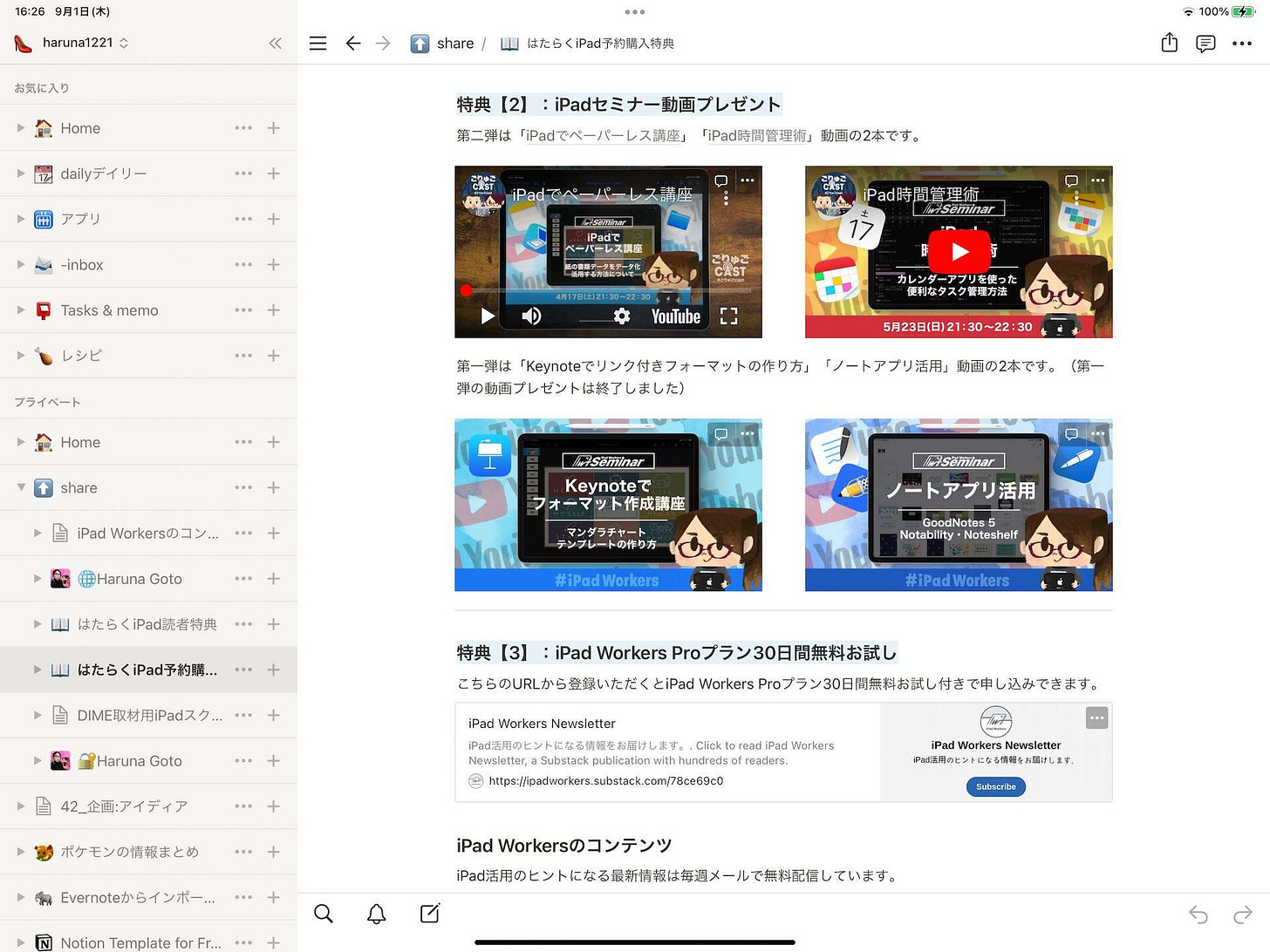This screenshot has height=952, width=1270.
Task: Open more options on paperless video block
Action: (748, 180)
